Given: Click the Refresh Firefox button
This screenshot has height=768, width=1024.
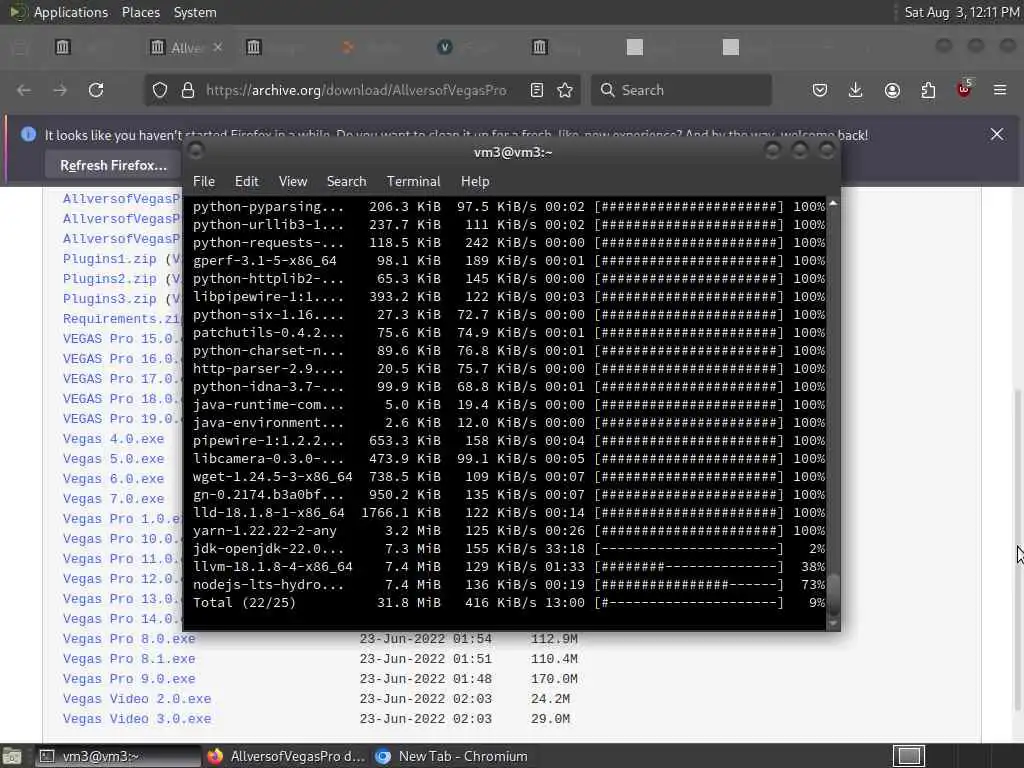Looking at the screenshot, I should (114, 165).
